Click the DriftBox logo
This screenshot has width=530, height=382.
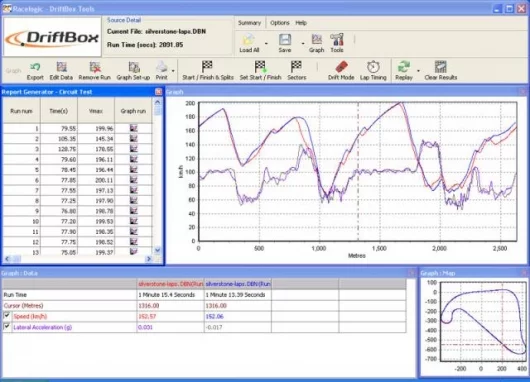click(52, 37)
